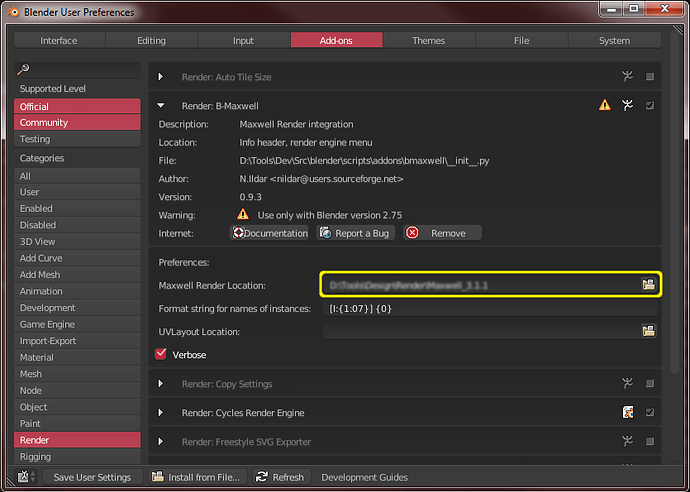This screenshot has height=492, width=690.
Task: Toggle Testing supported level
Action: coord(77,139)
